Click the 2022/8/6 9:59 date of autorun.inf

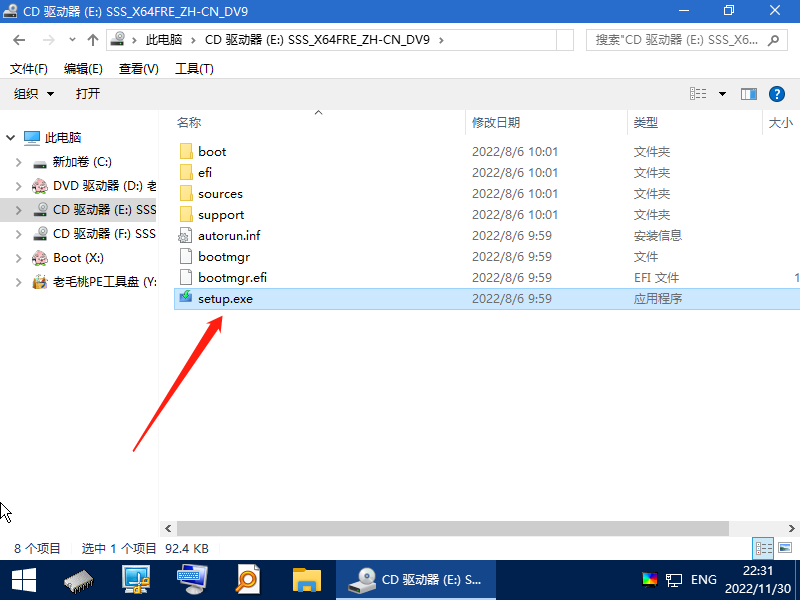(512, 236)
